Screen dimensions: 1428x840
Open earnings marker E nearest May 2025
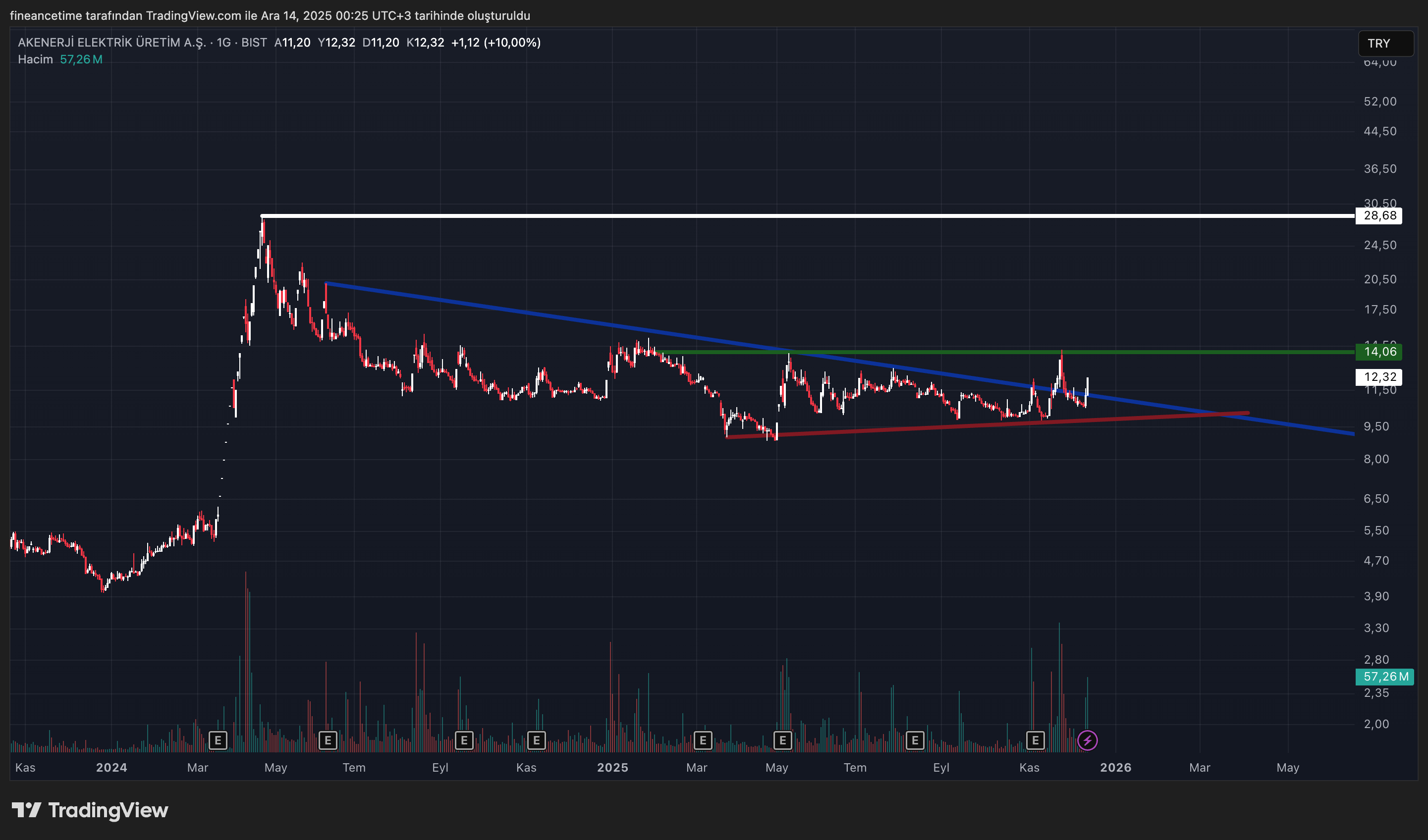coord(782,740)
